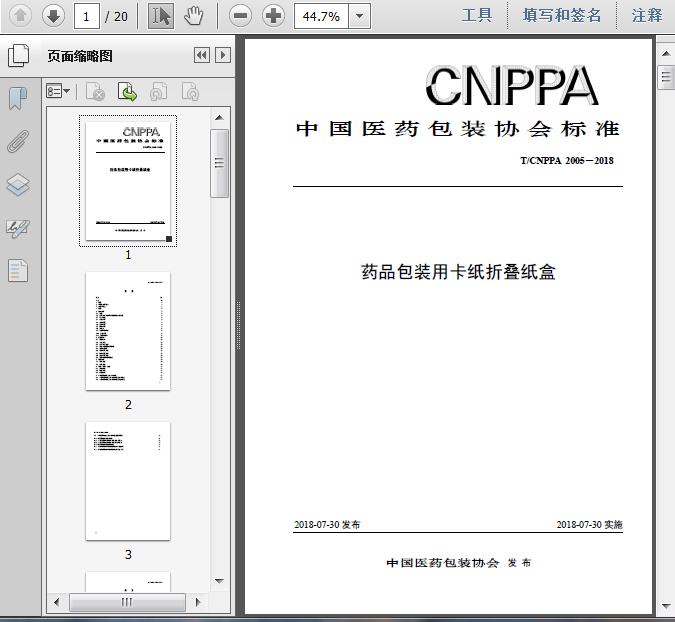Image resolution: width=675 pixels, height=622 pixels.
Task: Click the 中国医药包装协会 发布 footer text
Action: (x=459, y=563)
